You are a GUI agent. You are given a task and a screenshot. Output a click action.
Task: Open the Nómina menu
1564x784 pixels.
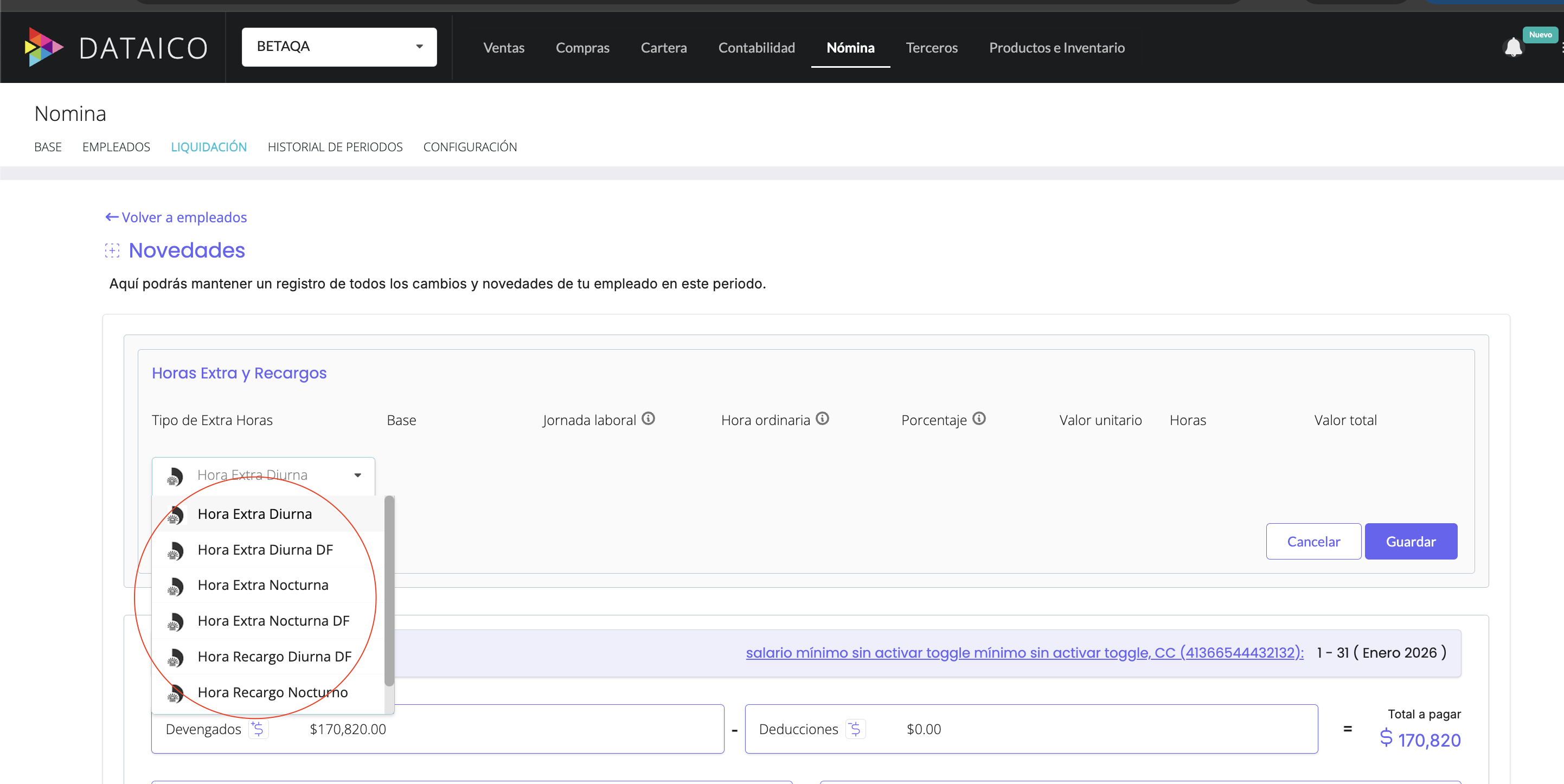tap(850, 47)
